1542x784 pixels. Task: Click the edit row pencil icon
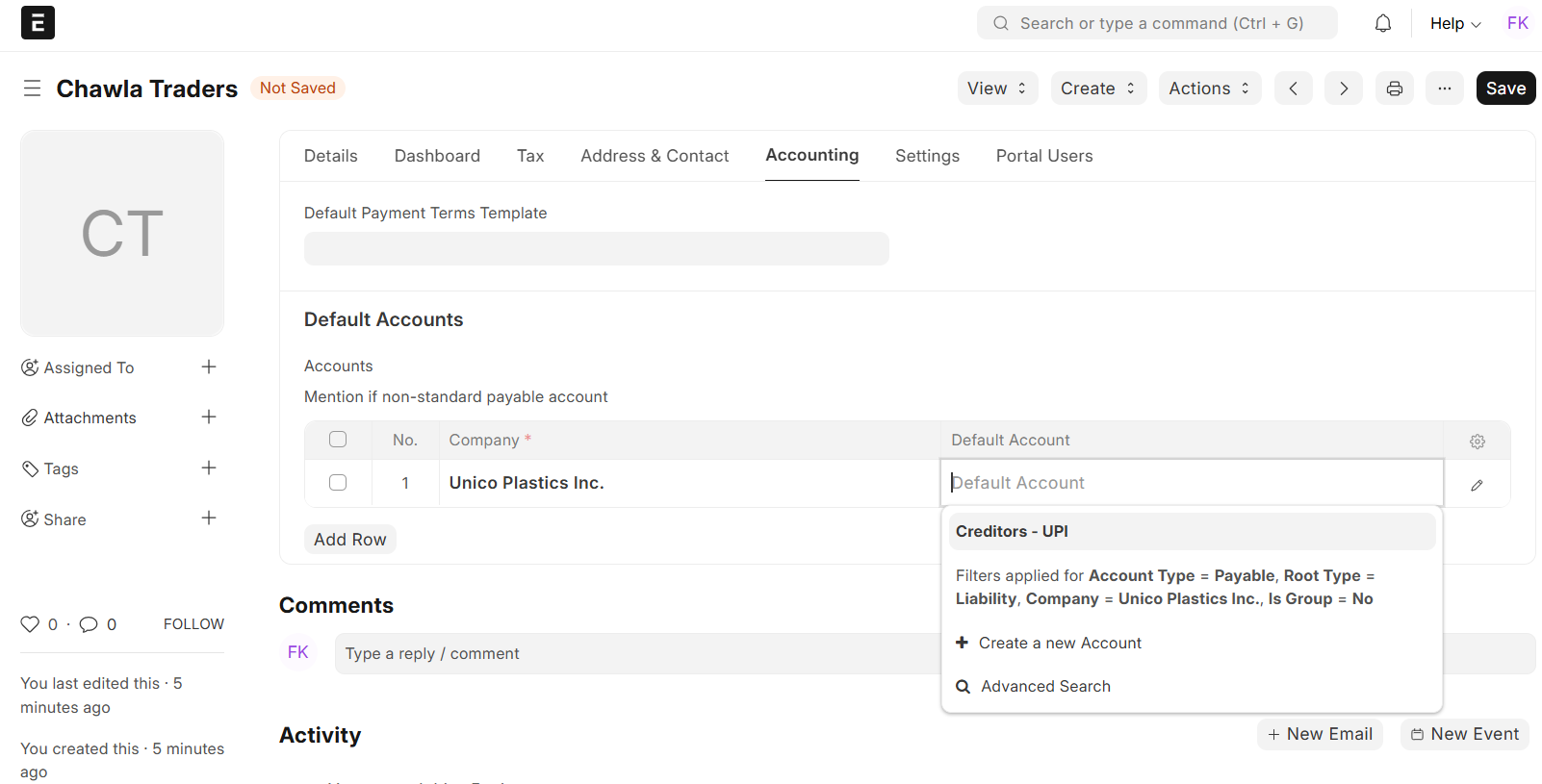[x=1477, y=485]
